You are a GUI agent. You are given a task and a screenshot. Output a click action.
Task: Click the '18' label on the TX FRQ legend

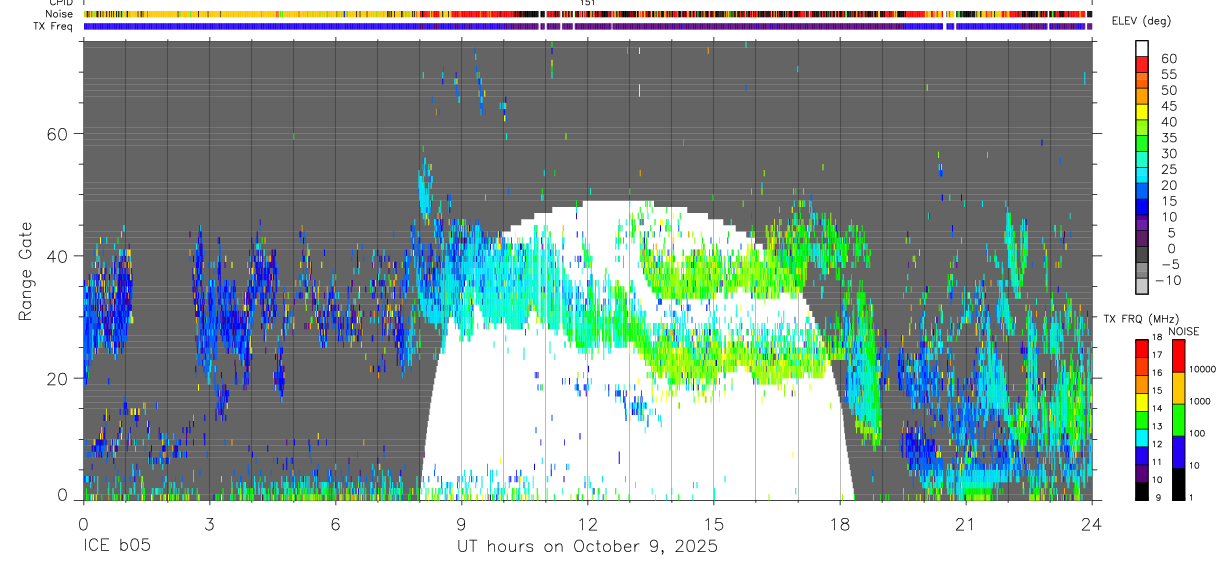1157,338
